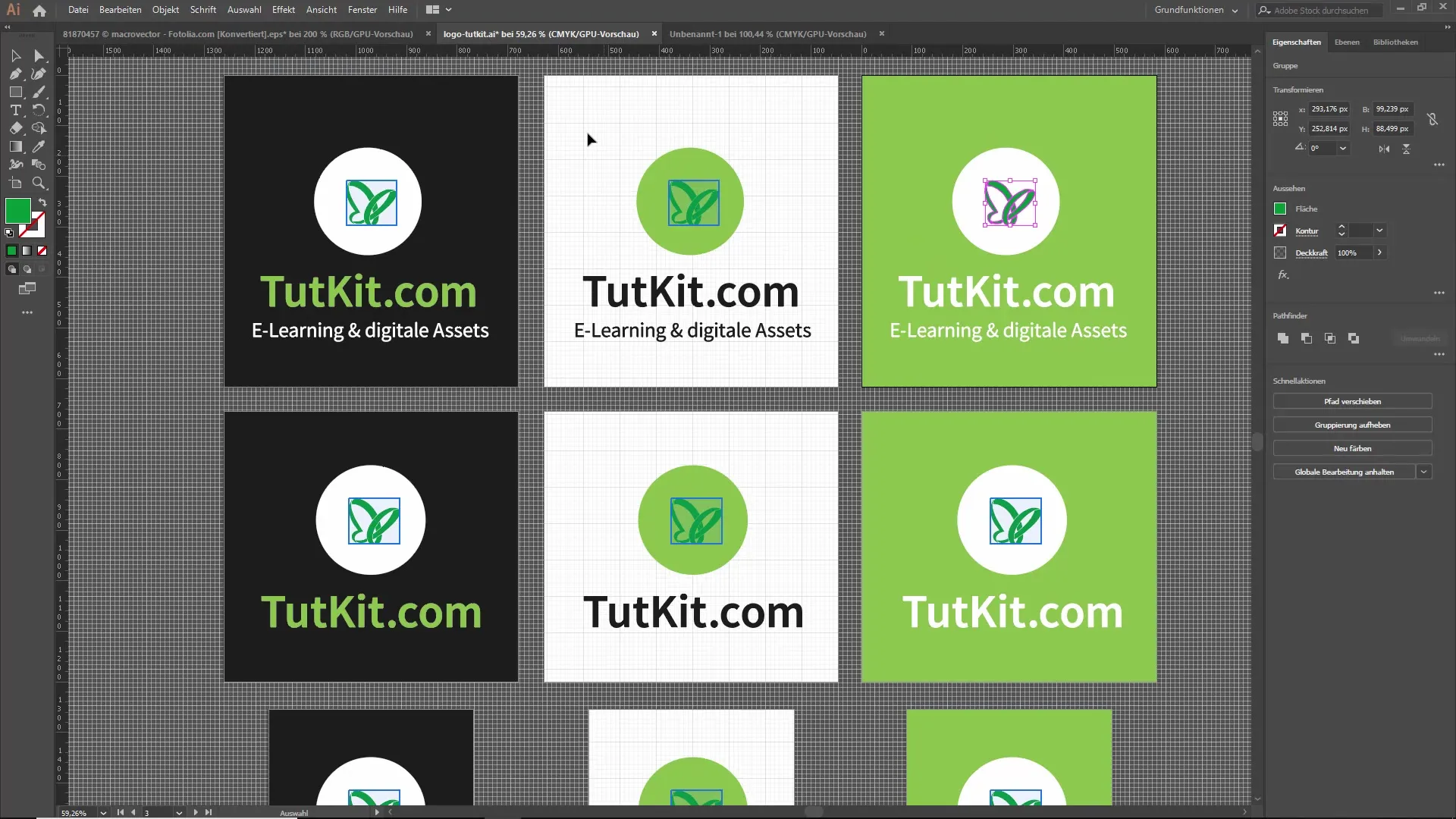Expand Deckkraft opacity slider arrow

point(1379,253)
